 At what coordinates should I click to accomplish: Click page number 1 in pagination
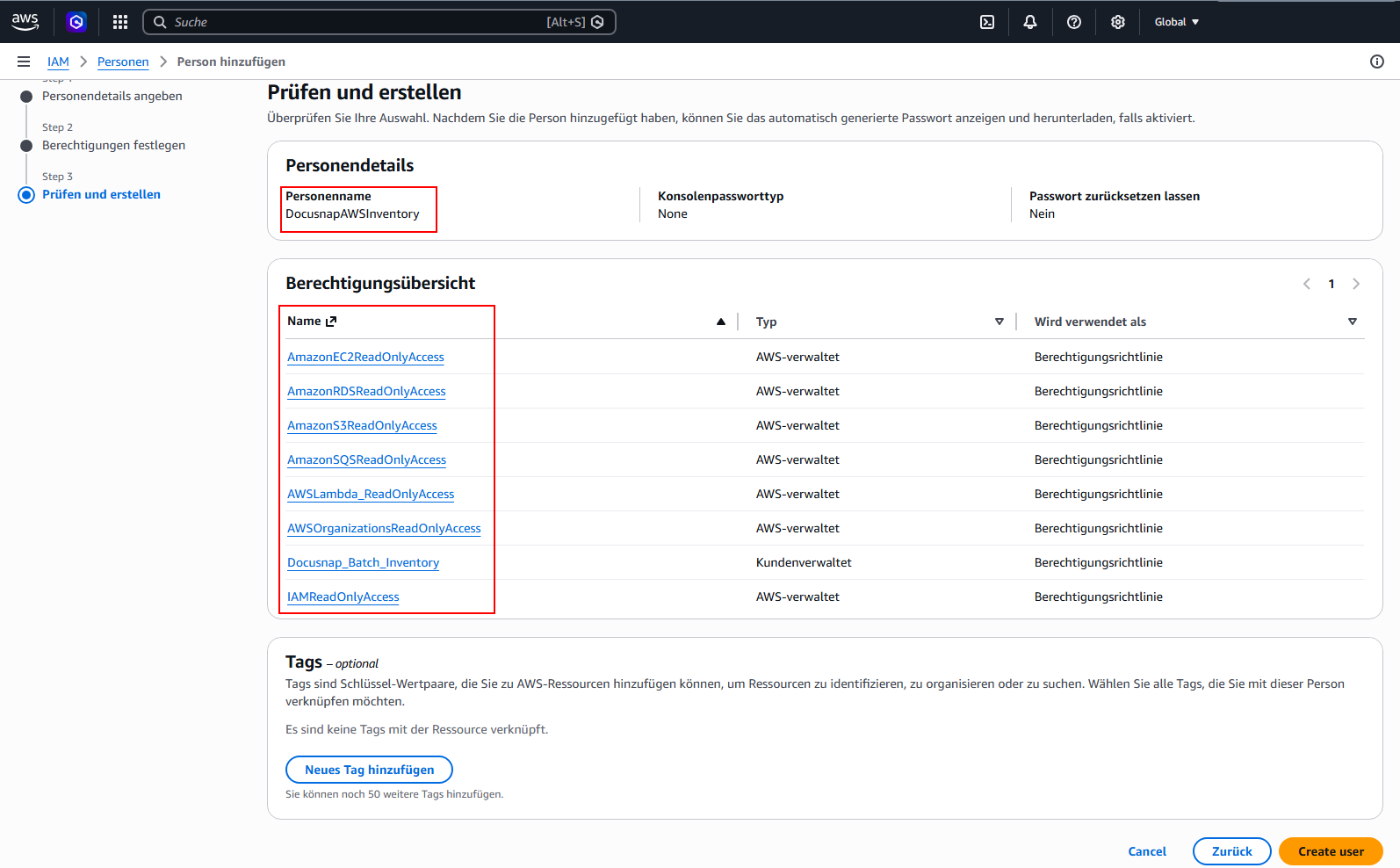[1331, 284]
